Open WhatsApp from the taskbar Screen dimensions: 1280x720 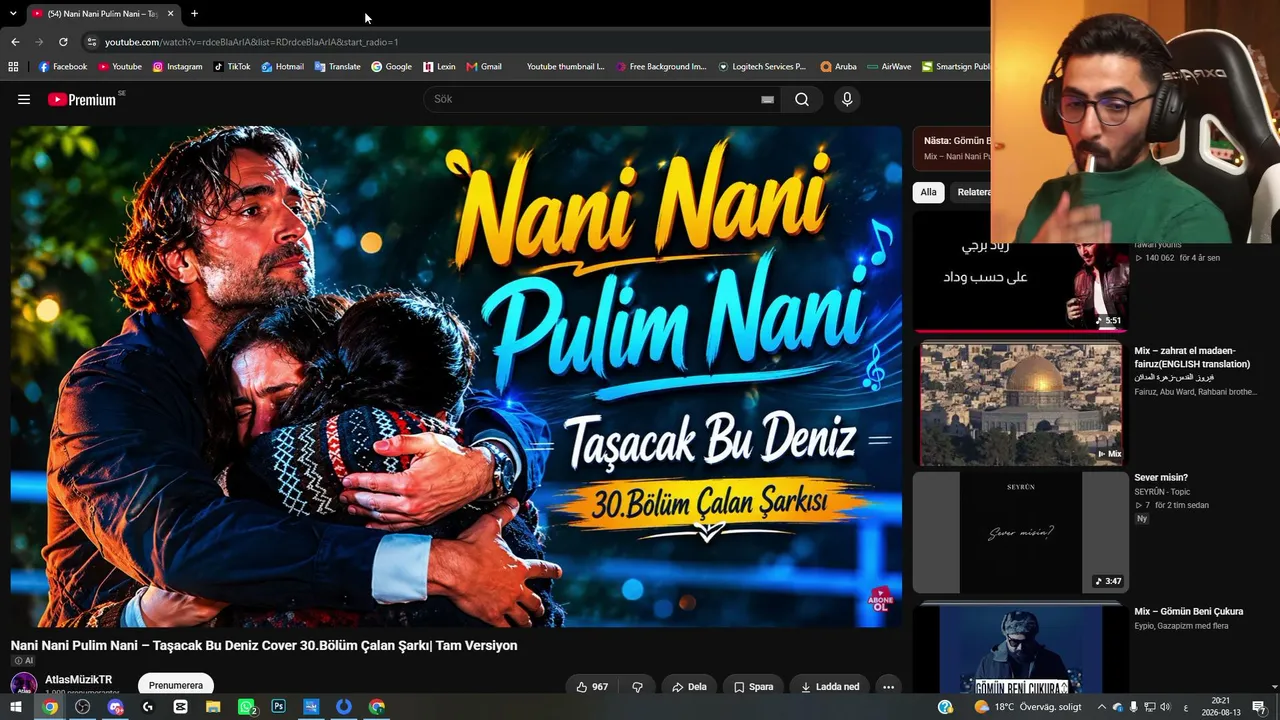tap(247, 707)
